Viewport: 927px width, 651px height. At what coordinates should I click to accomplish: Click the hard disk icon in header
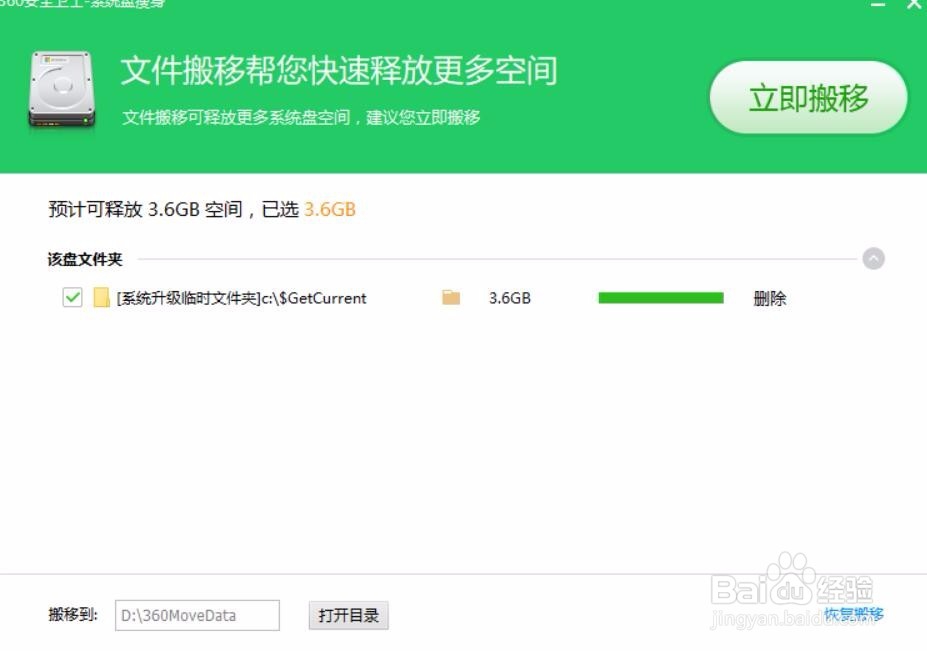click(61, 89)
